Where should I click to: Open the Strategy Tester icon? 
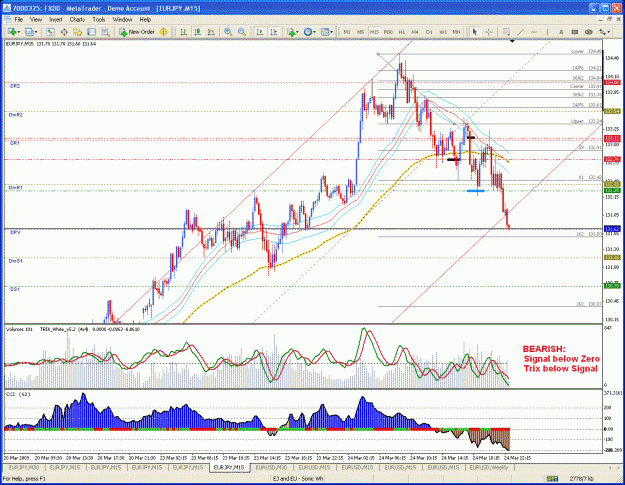[105, 32]
